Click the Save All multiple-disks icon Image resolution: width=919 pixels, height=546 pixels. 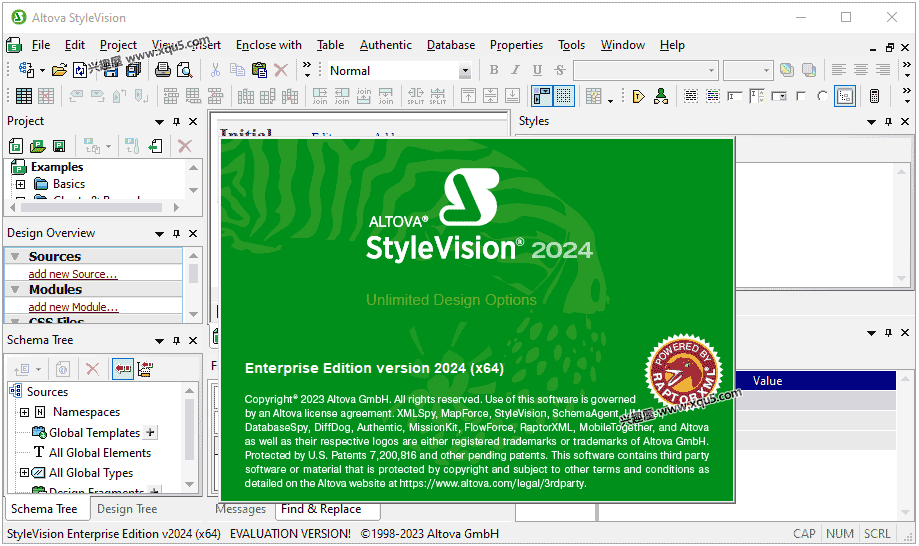click(134, 70)
